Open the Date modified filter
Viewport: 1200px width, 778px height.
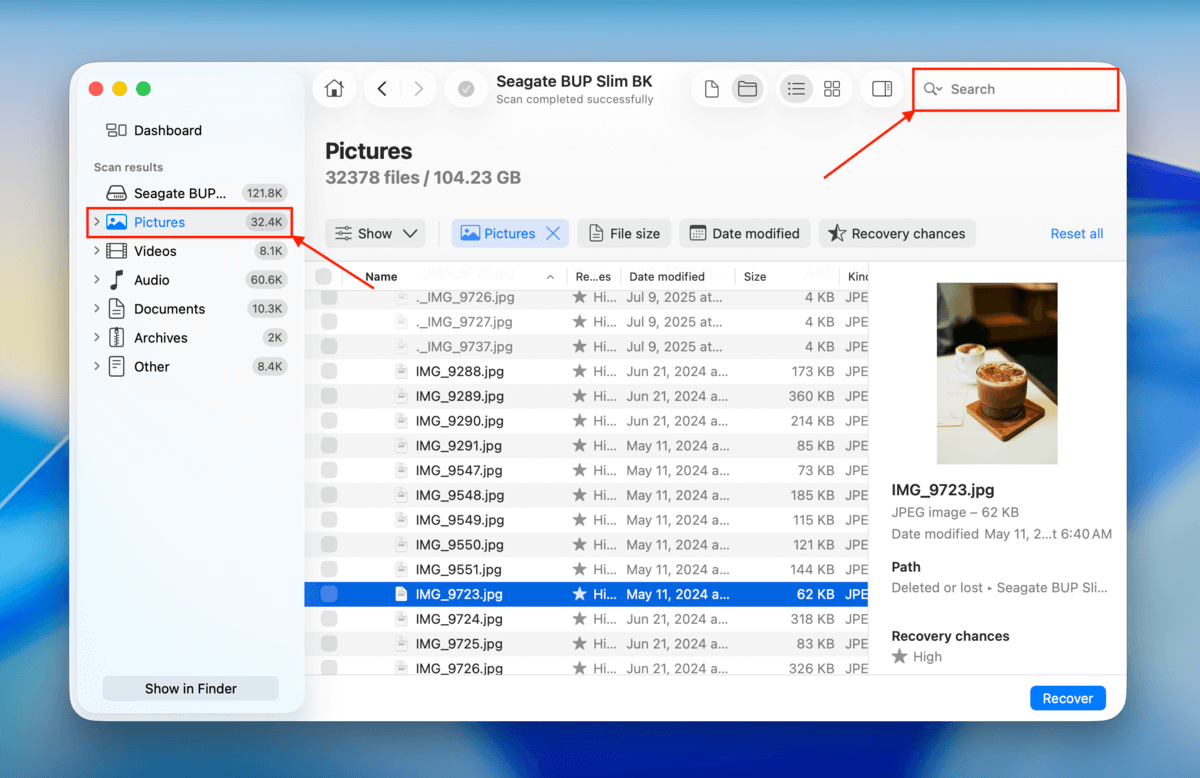744,233
